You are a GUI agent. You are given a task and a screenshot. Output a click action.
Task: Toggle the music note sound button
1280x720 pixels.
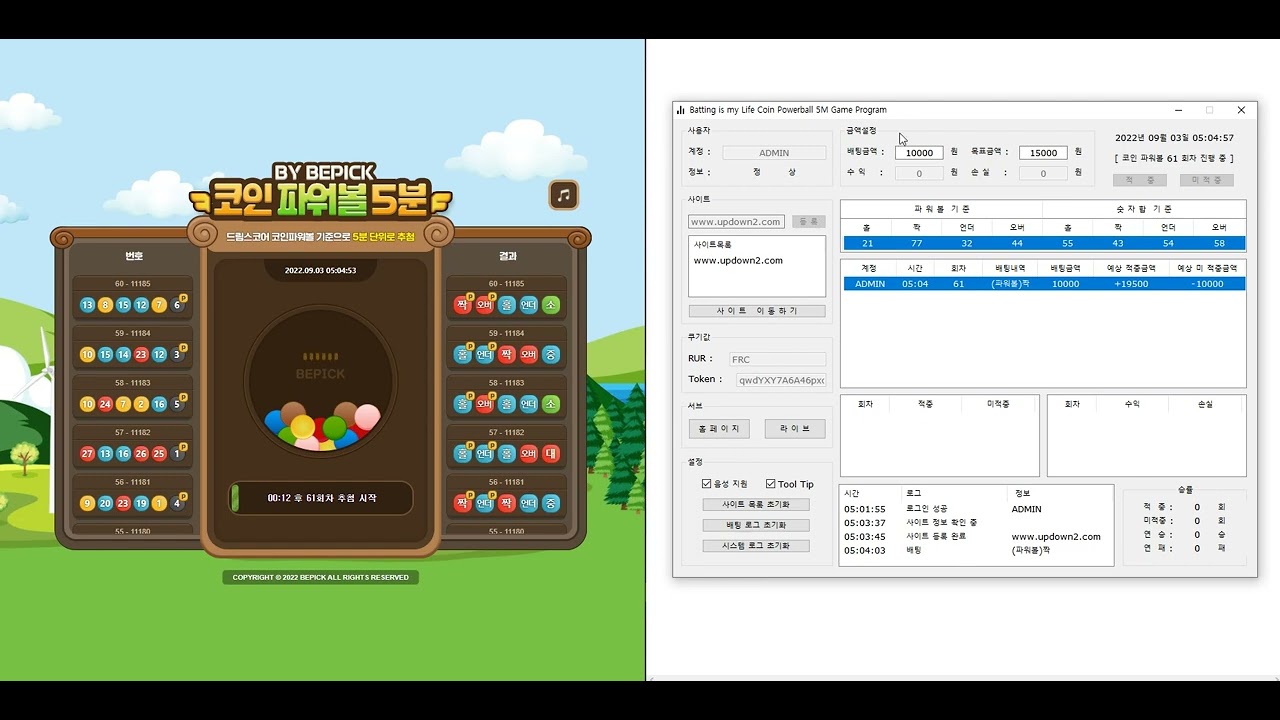[564, 195]
